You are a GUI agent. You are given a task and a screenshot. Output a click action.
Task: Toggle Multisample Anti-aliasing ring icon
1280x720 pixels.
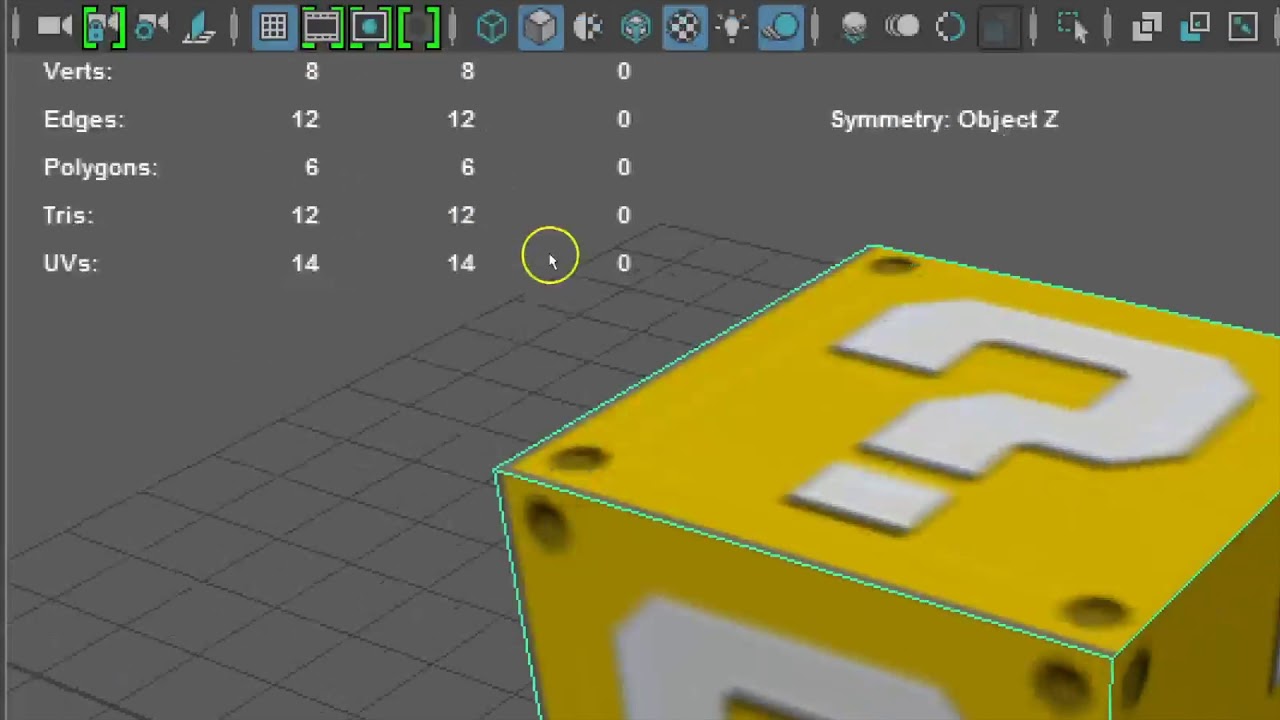(949, 27)
